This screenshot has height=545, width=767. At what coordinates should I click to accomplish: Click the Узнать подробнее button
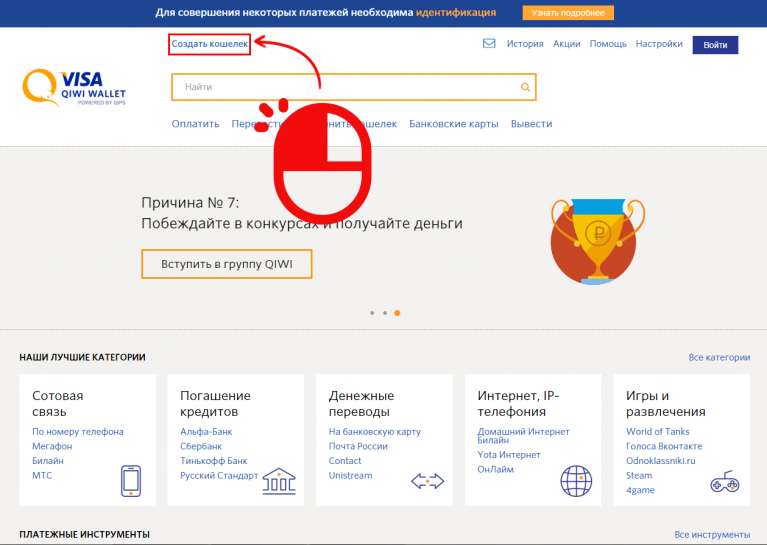click(568, 13)
